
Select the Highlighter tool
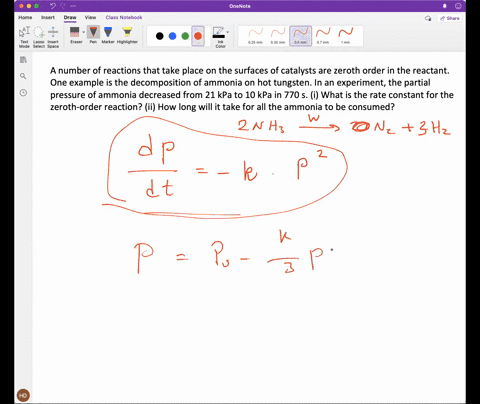coord(127,35)
